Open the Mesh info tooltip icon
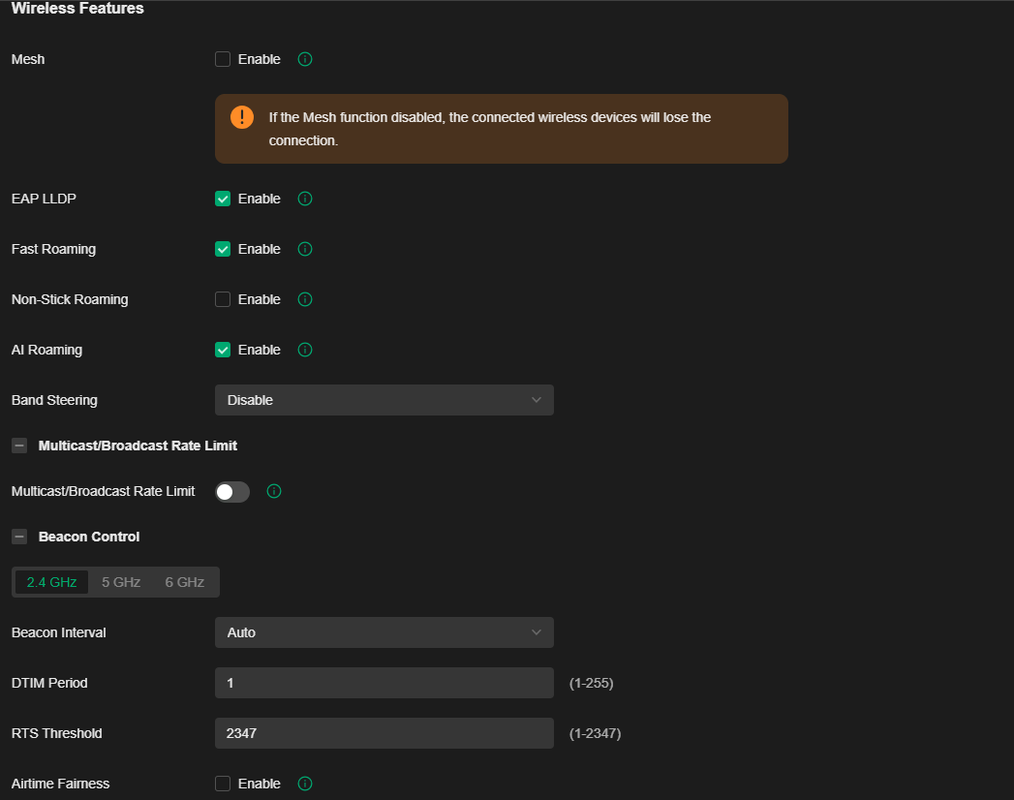Image resolution: width=1014 pixels, height=800 pixels. [x=305, y=59]
